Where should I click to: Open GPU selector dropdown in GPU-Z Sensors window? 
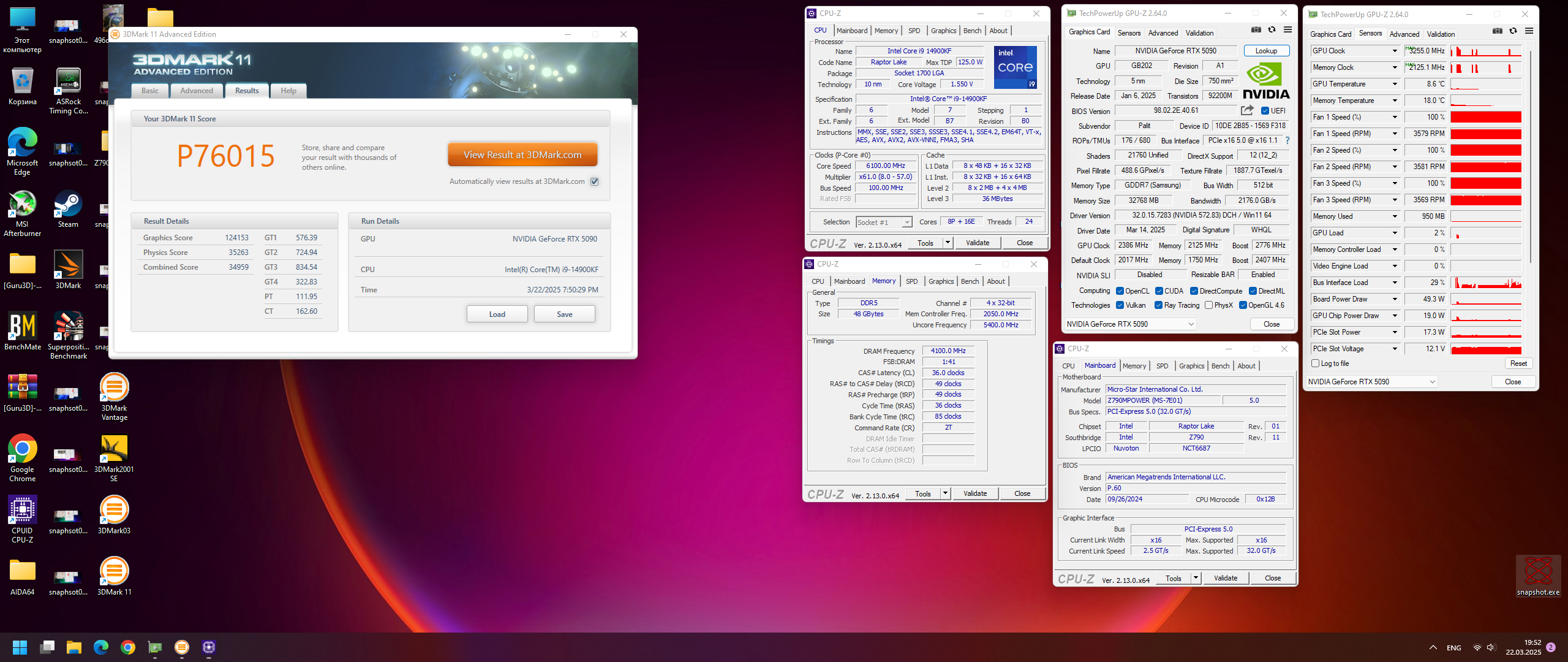(x=1371, y=382)
